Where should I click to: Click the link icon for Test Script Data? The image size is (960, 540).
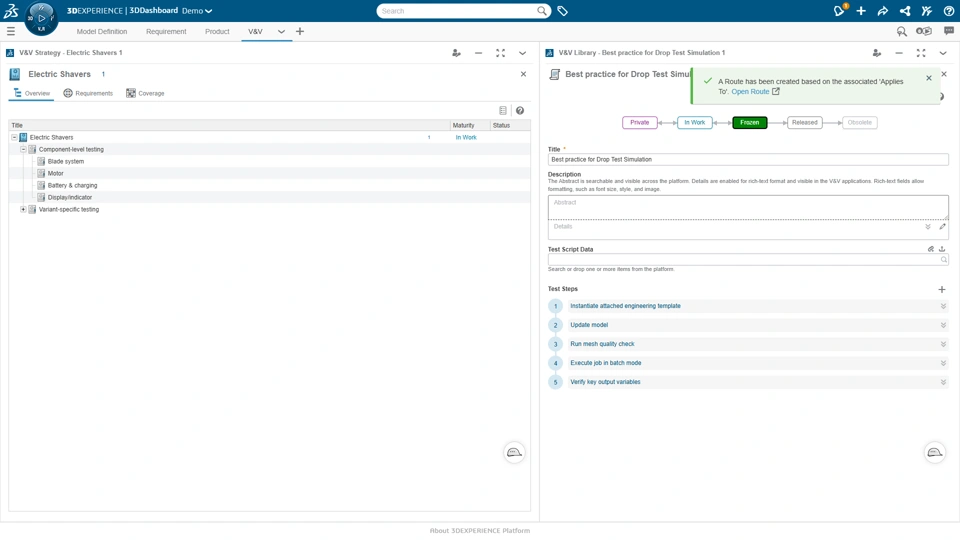tap(931, 249)
